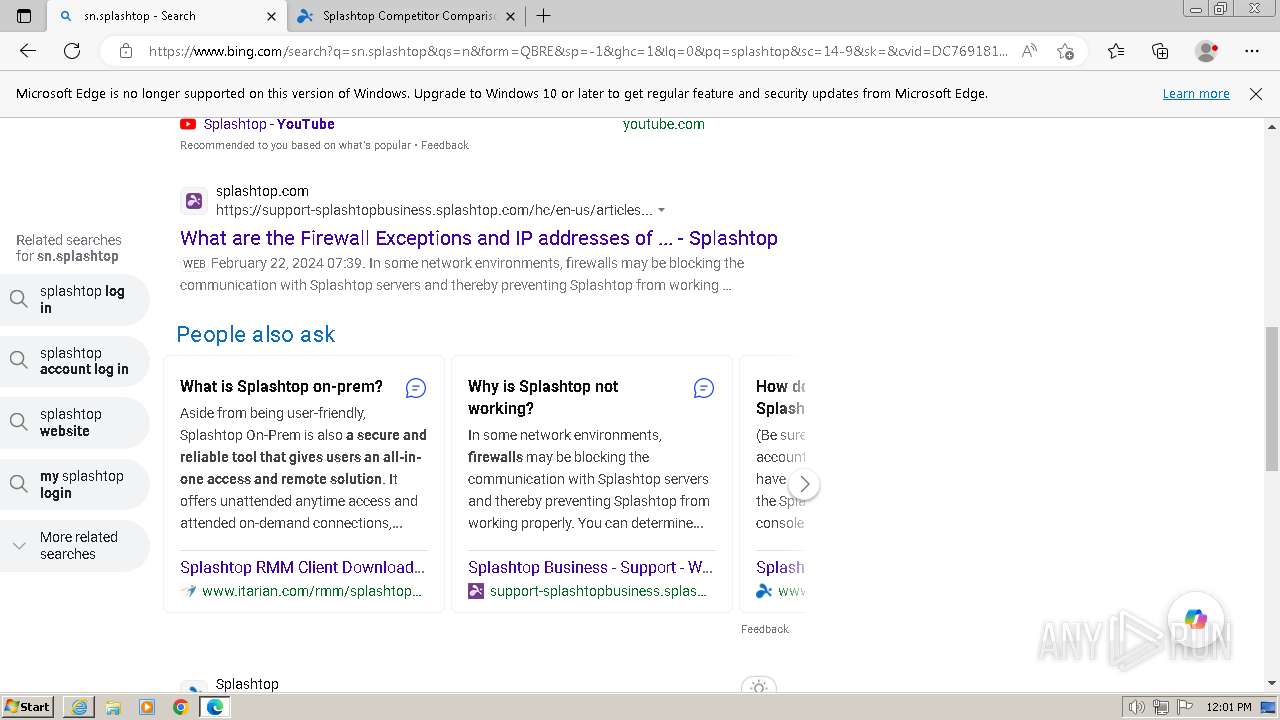Launch Google Chrome from taskbar
This screenshot has width=1280, height=720.
click(181, 707)
